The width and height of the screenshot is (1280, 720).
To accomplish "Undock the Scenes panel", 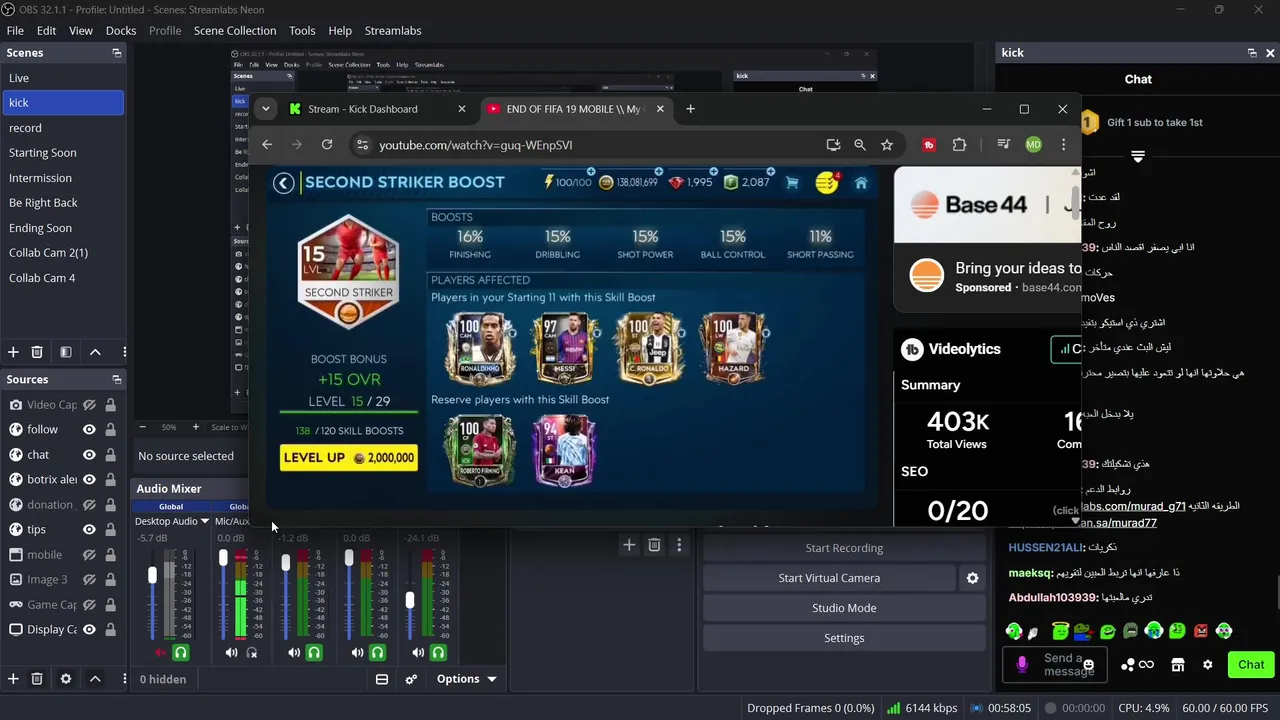I will pyautogui.click(x=116, y=53).
